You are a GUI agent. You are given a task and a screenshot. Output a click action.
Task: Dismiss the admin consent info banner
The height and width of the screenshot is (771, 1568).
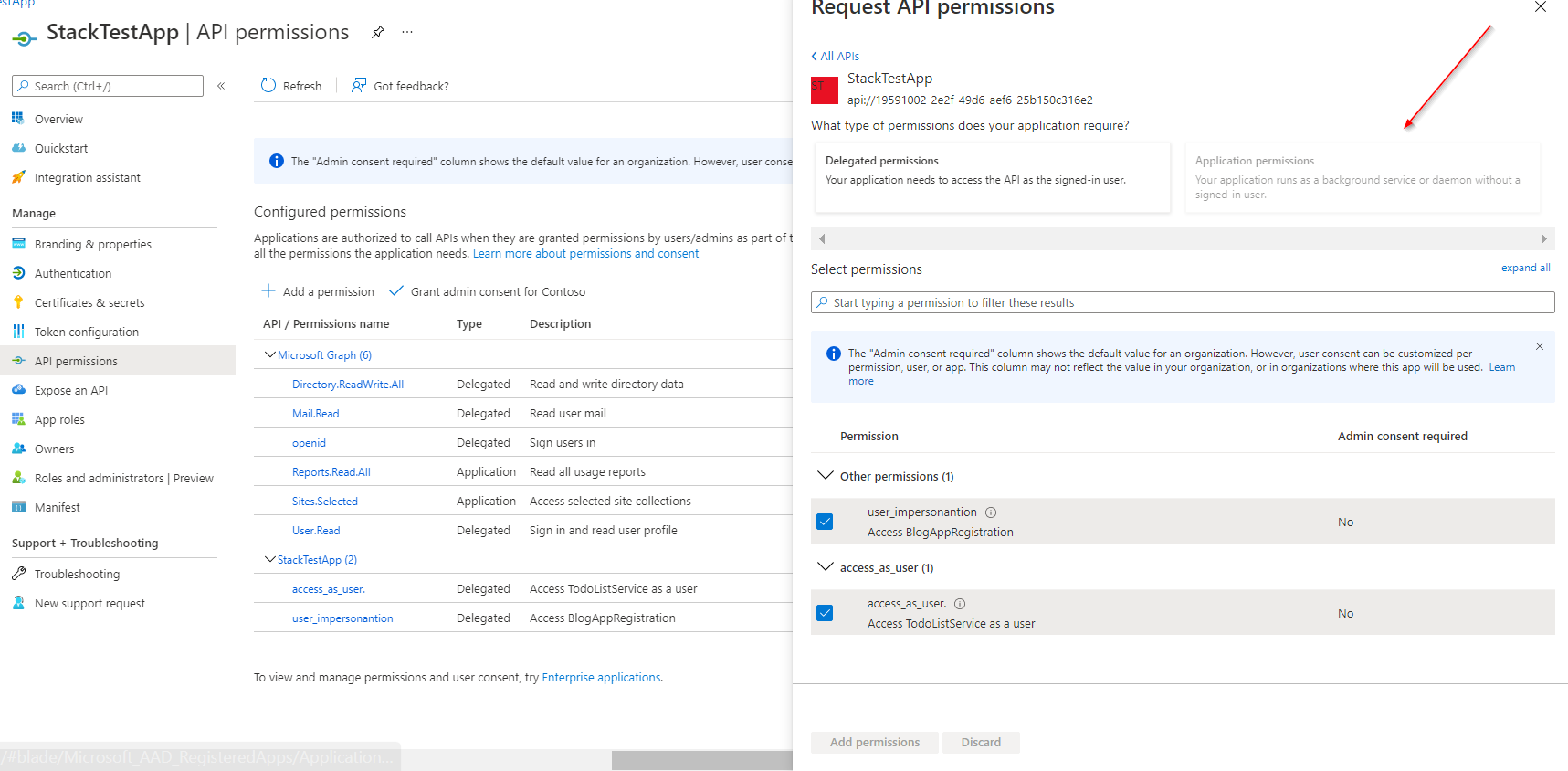1540,346
